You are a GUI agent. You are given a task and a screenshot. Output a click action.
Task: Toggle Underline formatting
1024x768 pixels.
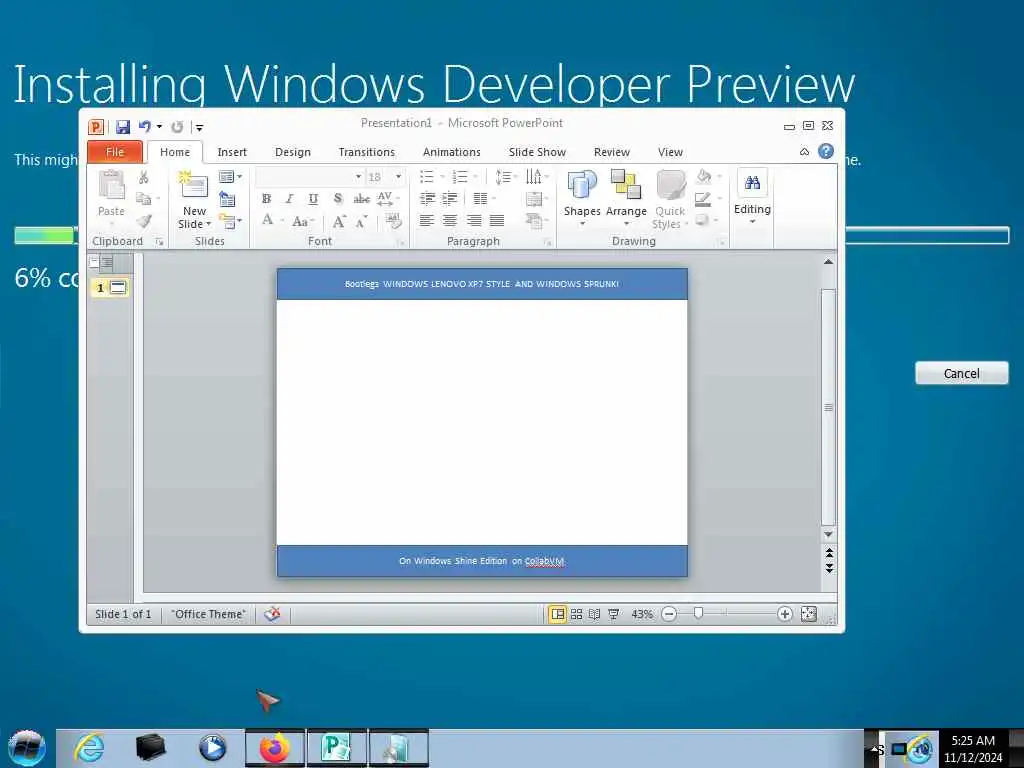313,199
